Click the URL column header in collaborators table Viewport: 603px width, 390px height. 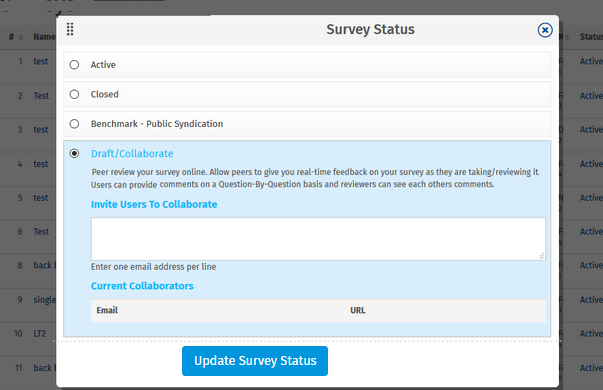(358, 310)
